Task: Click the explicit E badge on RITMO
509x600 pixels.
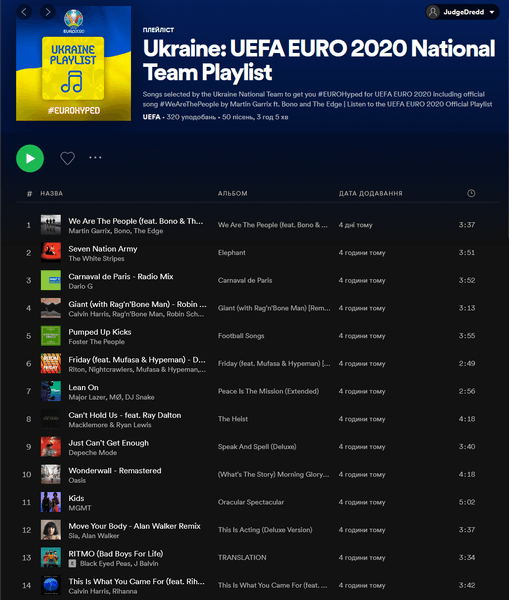Action: [x=72, y=564]
